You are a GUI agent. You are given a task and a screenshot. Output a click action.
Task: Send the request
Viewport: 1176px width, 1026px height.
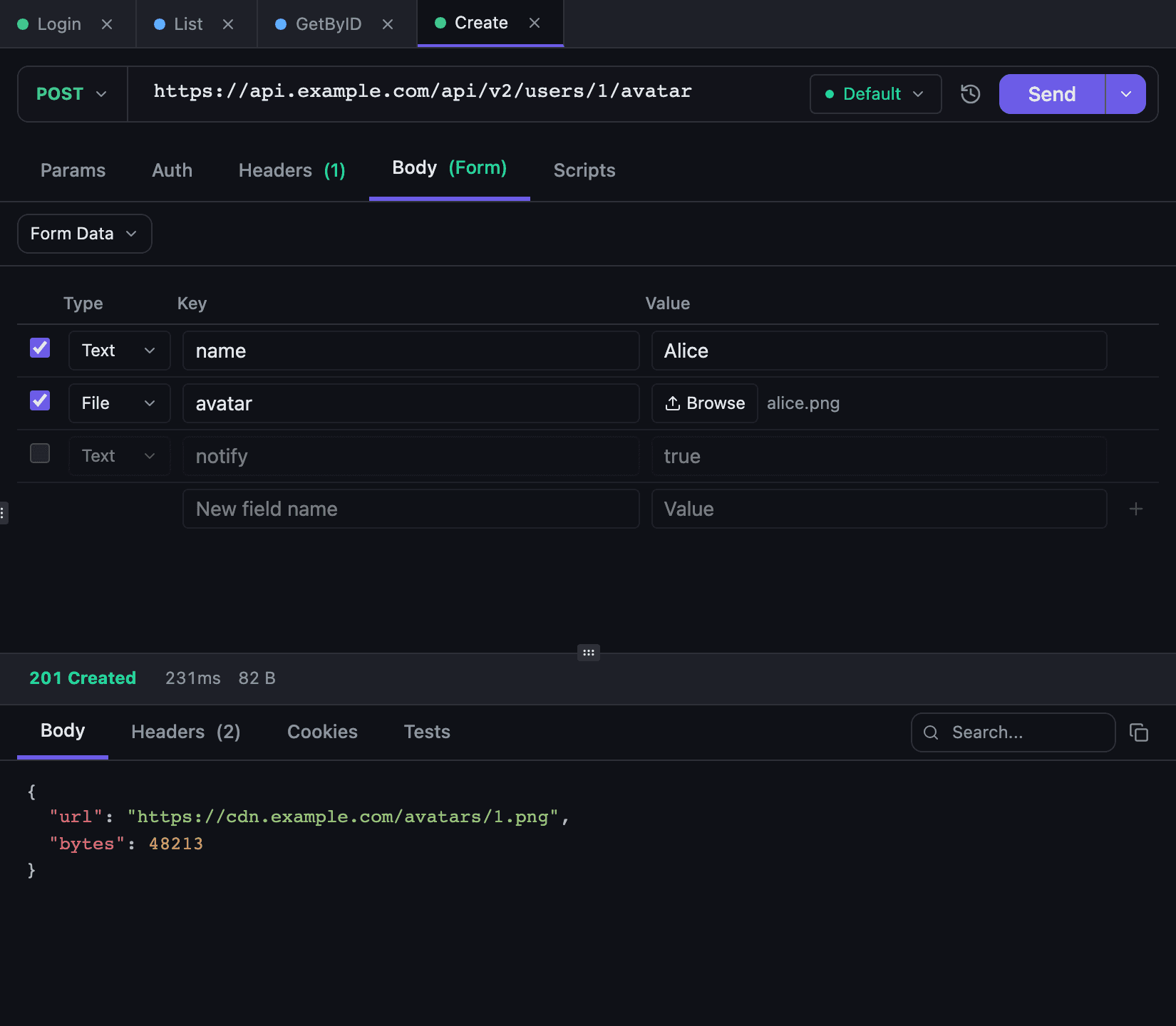(x=1052, y=94)
